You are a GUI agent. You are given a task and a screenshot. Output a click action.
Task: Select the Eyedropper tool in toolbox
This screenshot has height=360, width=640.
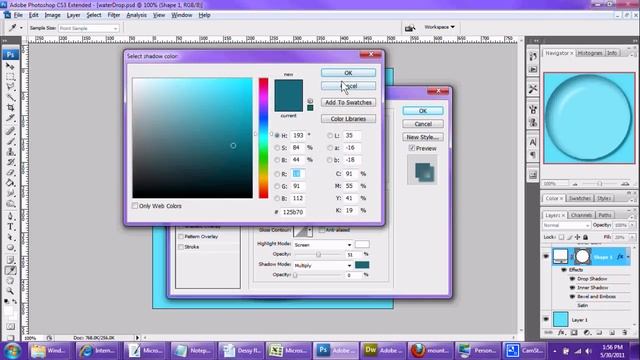pos(10,270)
